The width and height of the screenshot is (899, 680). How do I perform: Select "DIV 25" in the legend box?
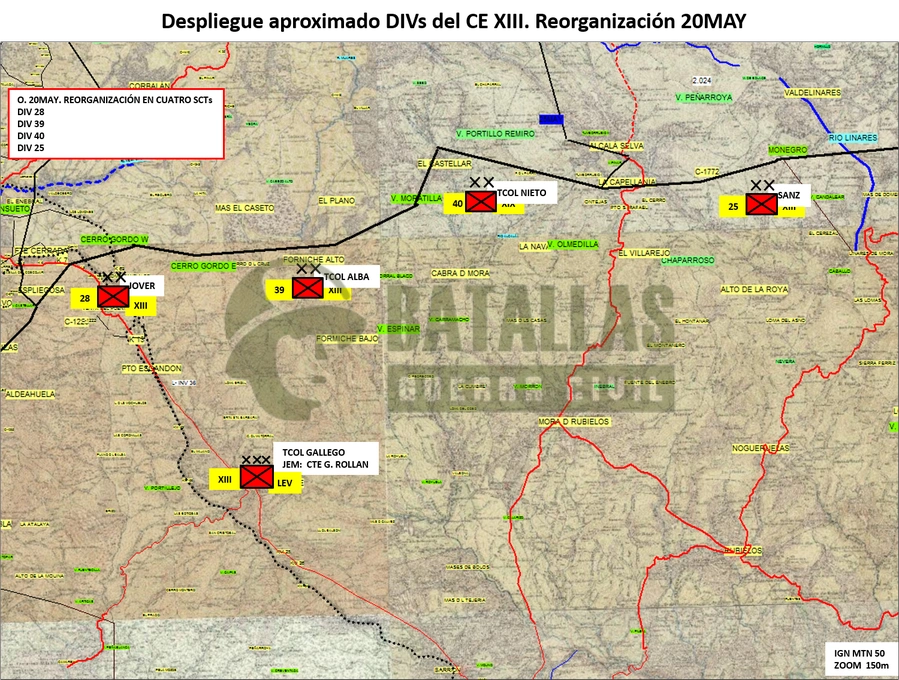tap(31, 148)
